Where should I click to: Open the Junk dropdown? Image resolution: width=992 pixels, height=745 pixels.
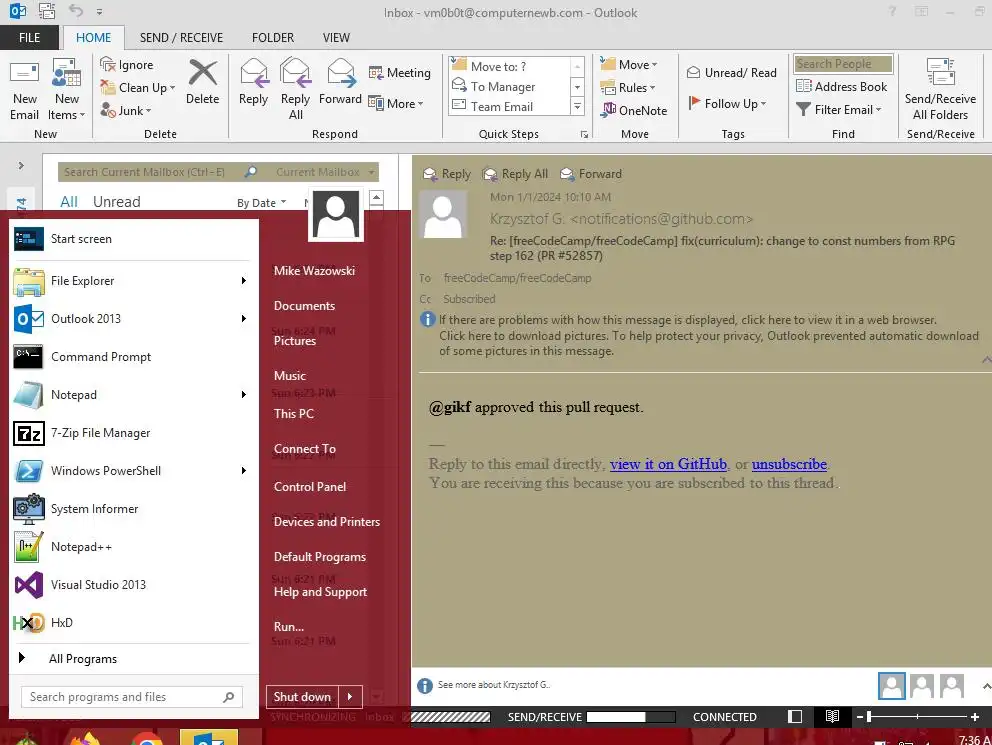coord(126,111)
